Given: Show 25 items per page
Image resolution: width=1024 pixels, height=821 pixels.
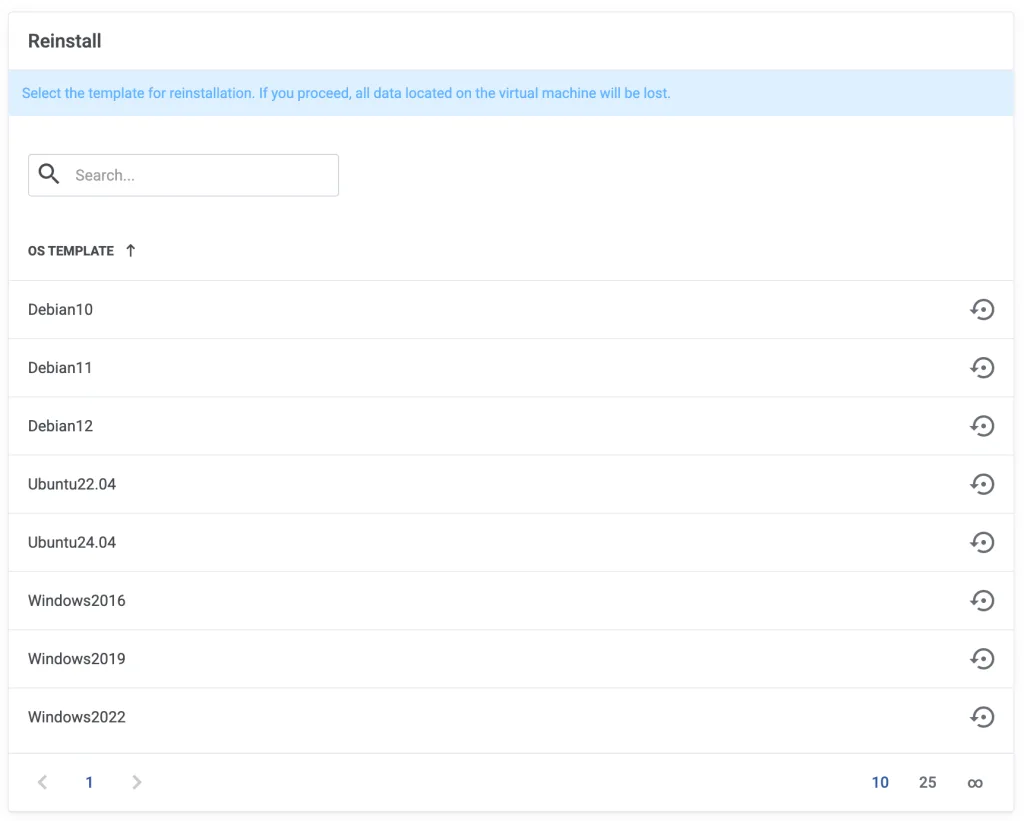Looking at the screenshot, I should click(x=927, y=782).
